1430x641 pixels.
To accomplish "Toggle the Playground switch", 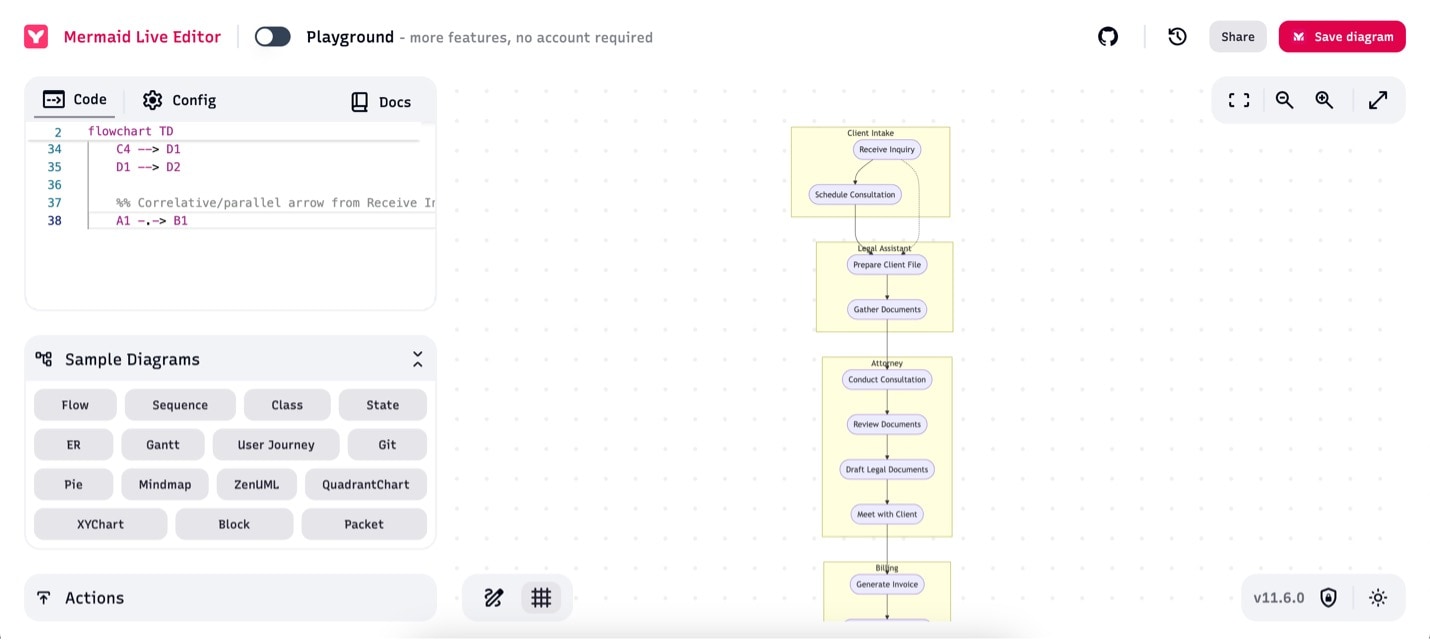I will 273,37.
